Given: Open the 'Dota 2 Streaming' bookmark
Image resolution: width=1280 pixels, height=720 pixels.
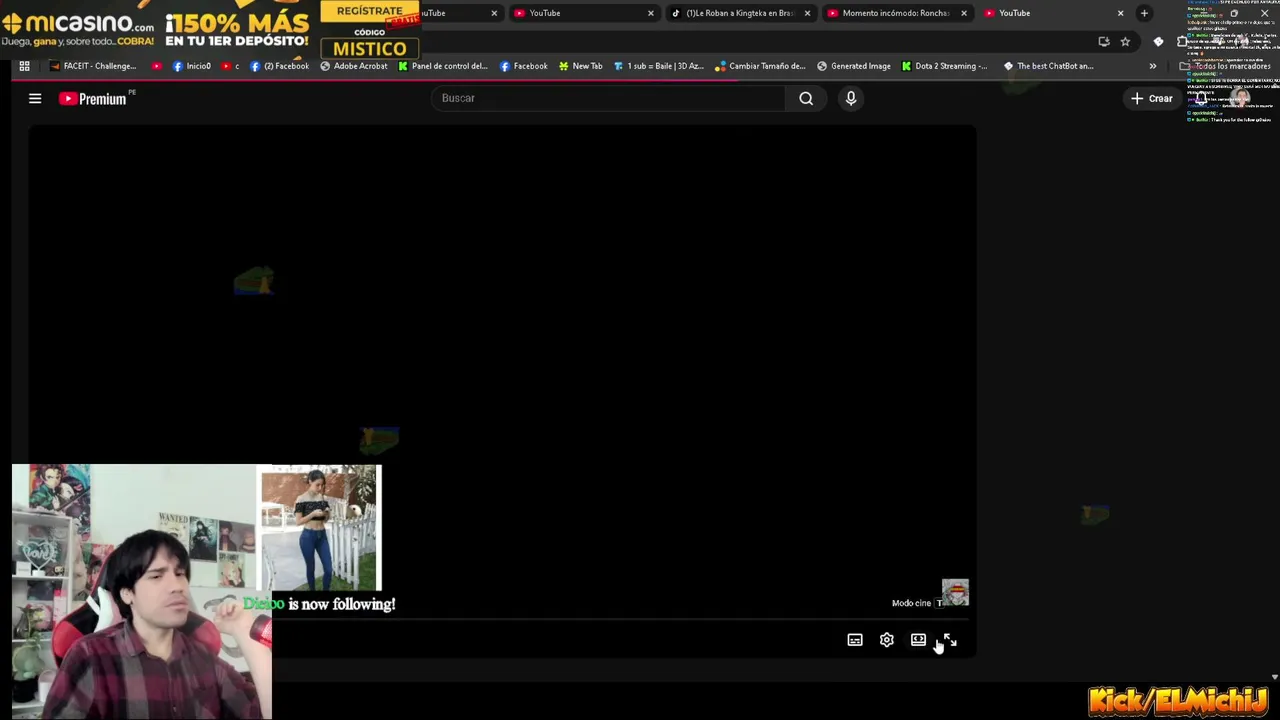Looking at the screenshot, I should [x=945, y=66].
